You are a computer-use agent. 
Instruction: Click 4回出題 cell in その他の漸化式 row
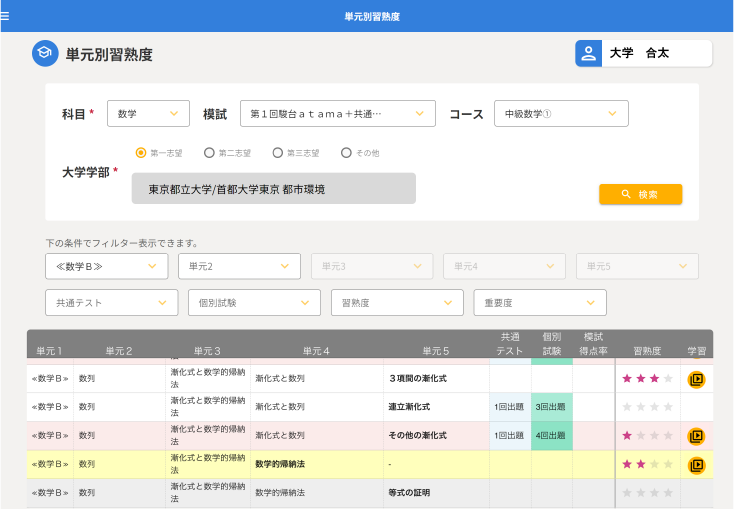point(551,435)
